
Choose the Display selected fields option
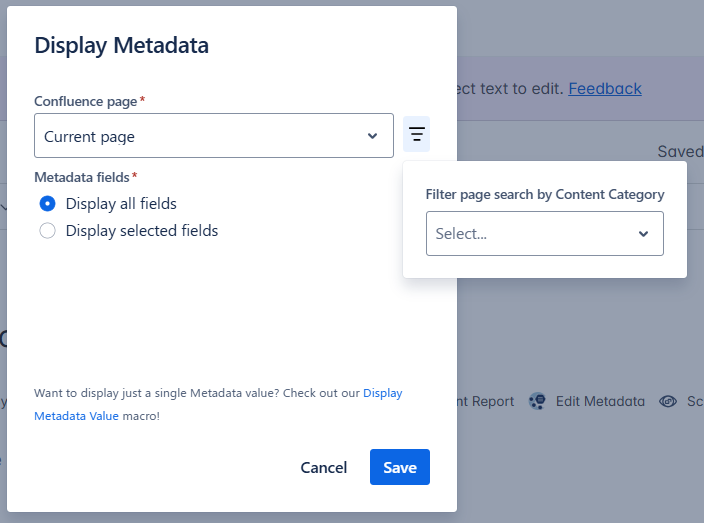coord(47,231)
